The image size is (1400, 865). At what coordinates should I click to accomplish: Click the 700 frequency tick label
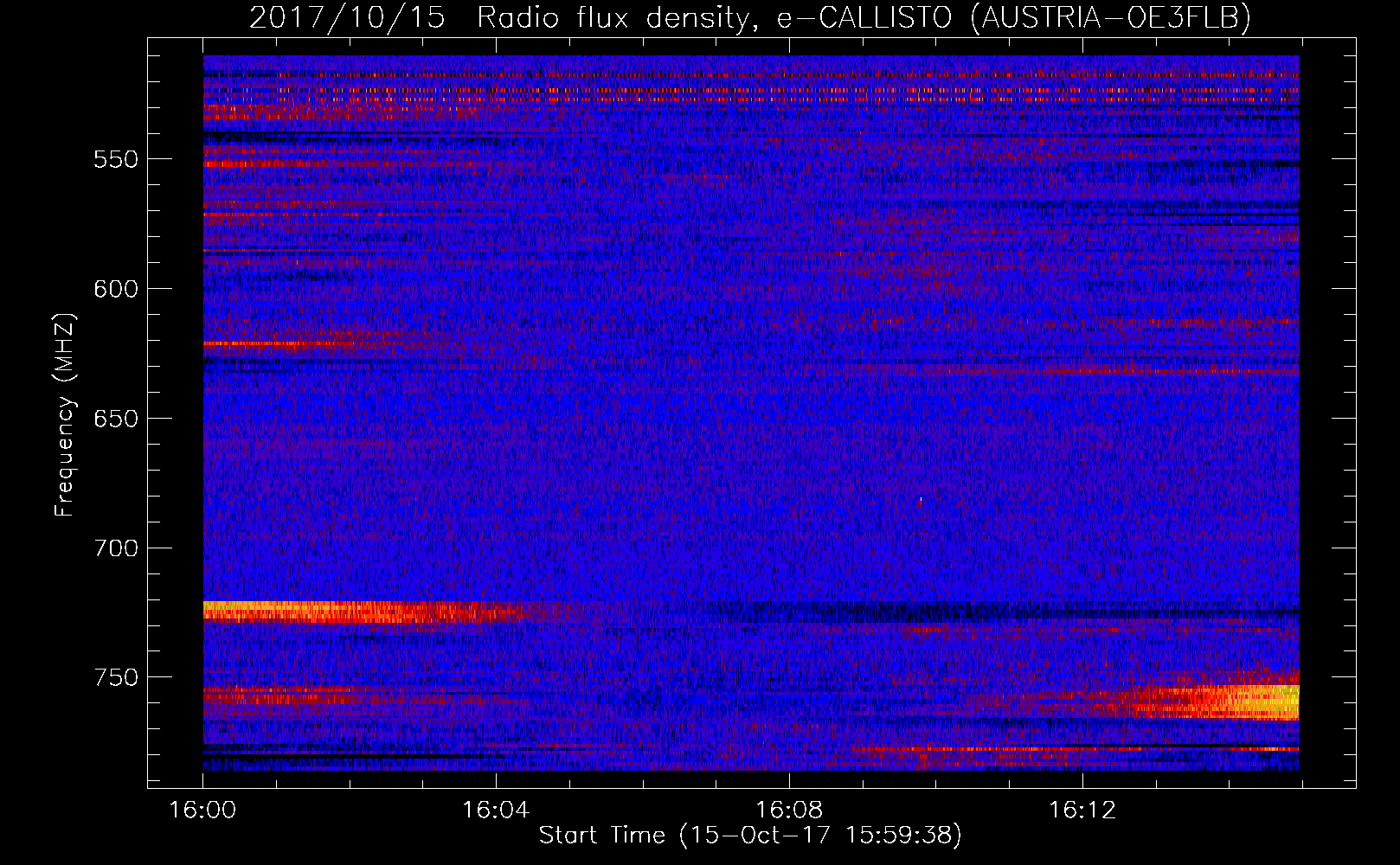point(116,548)
